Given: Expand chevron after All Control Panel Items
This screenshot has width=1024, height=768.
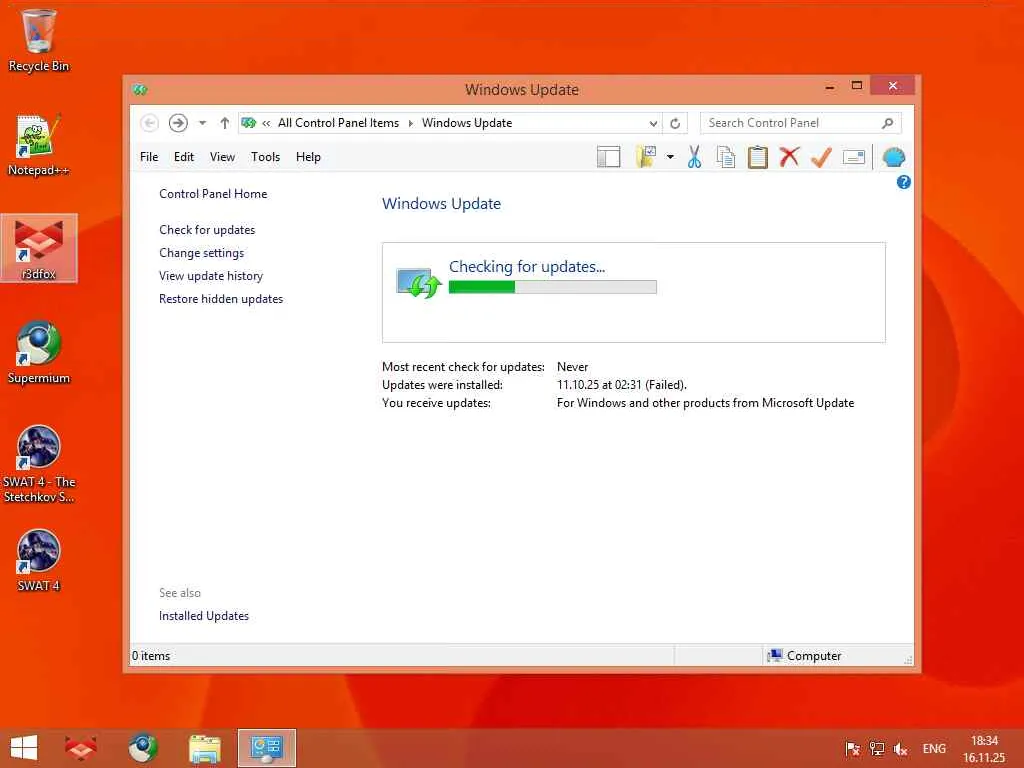Looking at the screenshot, I should click(411, 123).
